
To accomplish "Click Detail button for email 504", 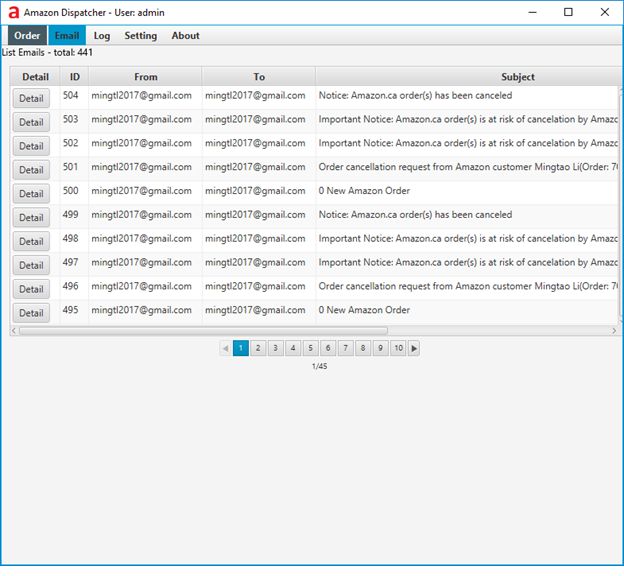I will pos(31,98).
